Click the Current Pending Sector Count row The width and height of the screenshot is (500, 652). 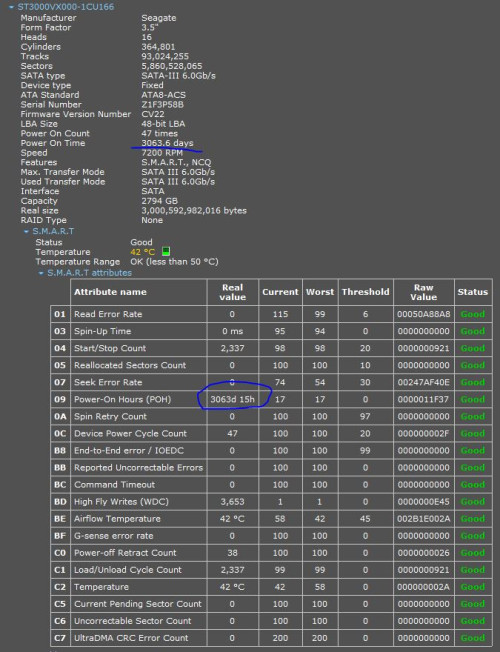[271, 604]
